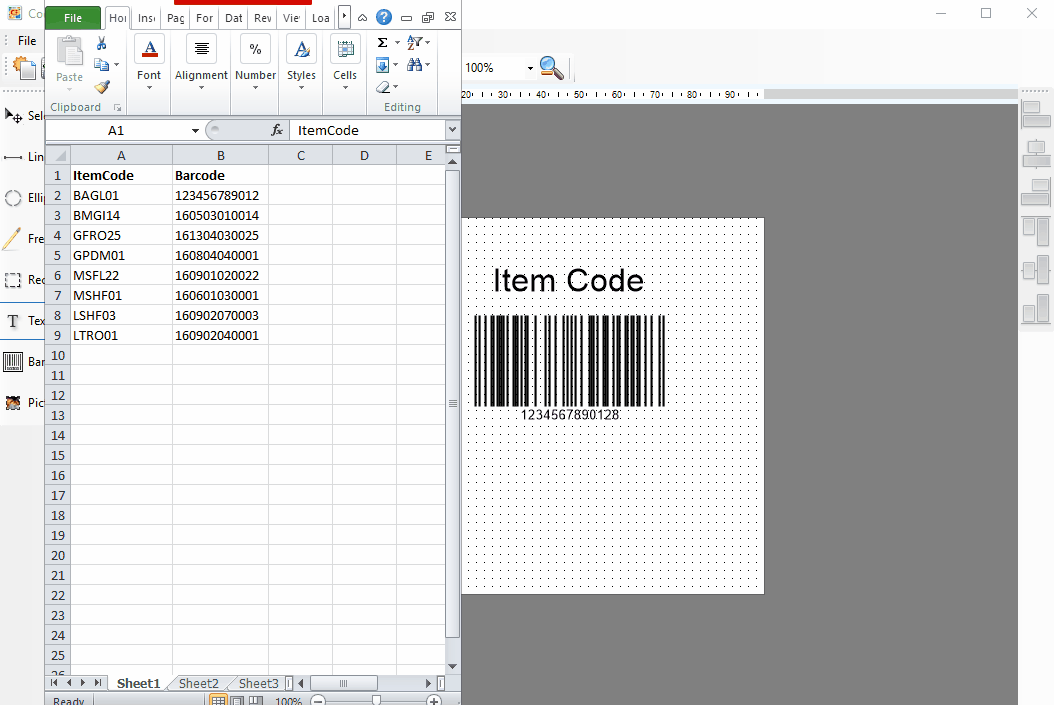Viewport: 1054px width, 705px height.
Task: Click the Excel Help question mark icon
Action: pos(384,17)
